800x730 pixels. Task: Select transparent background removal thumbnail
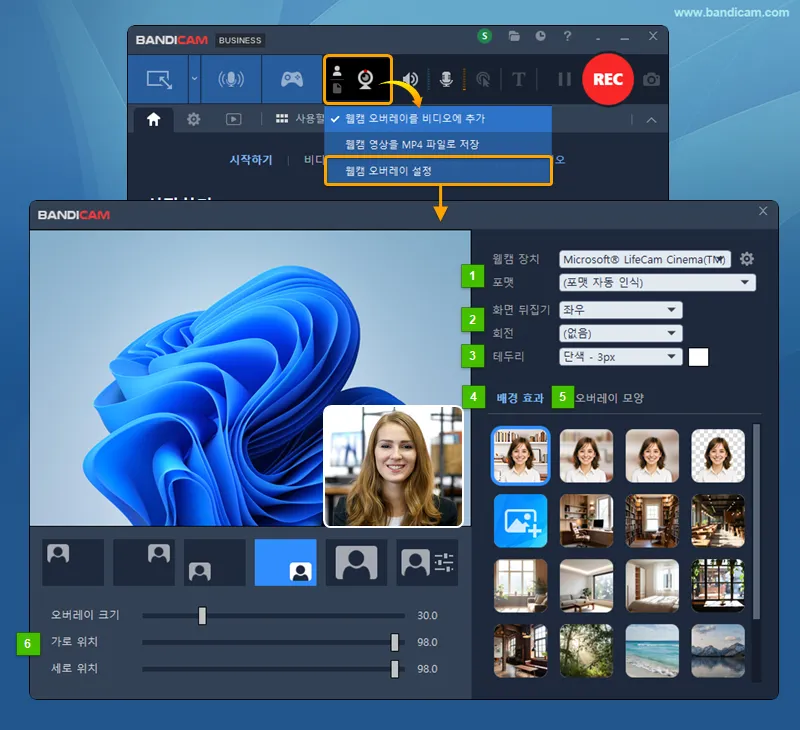718,456
